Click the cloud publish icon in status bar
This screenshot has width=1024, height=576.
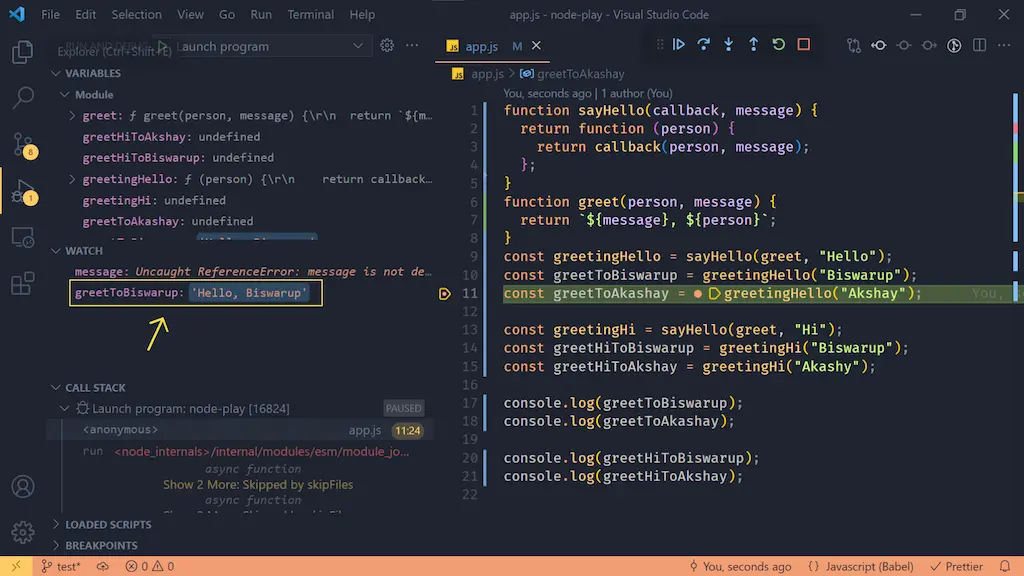point(103,566)
